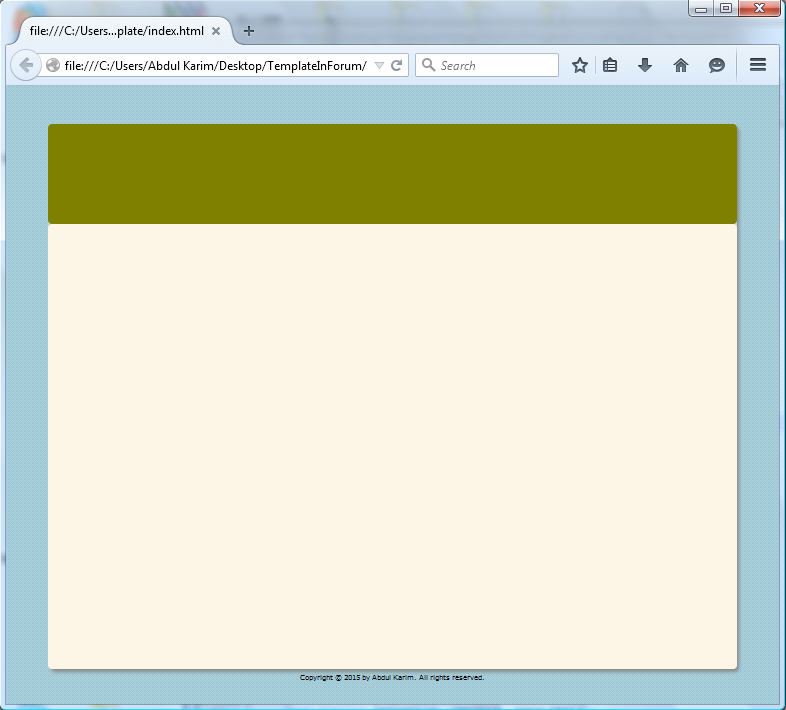Viewport: 786px width, 710px height.
Task: Reload the current page
Action: 397,66
